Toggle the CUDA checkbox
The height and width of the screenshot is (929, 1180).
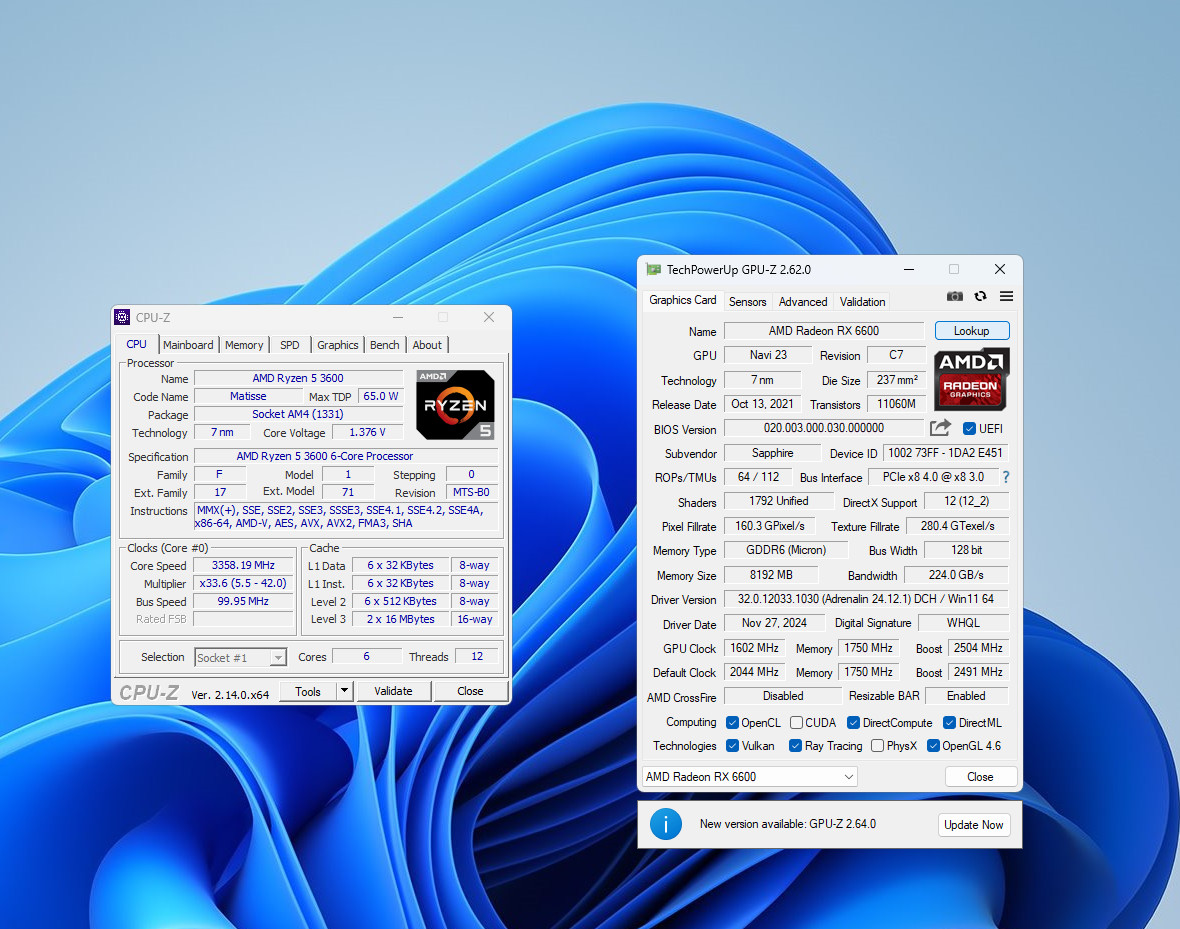tap(796, 723)
